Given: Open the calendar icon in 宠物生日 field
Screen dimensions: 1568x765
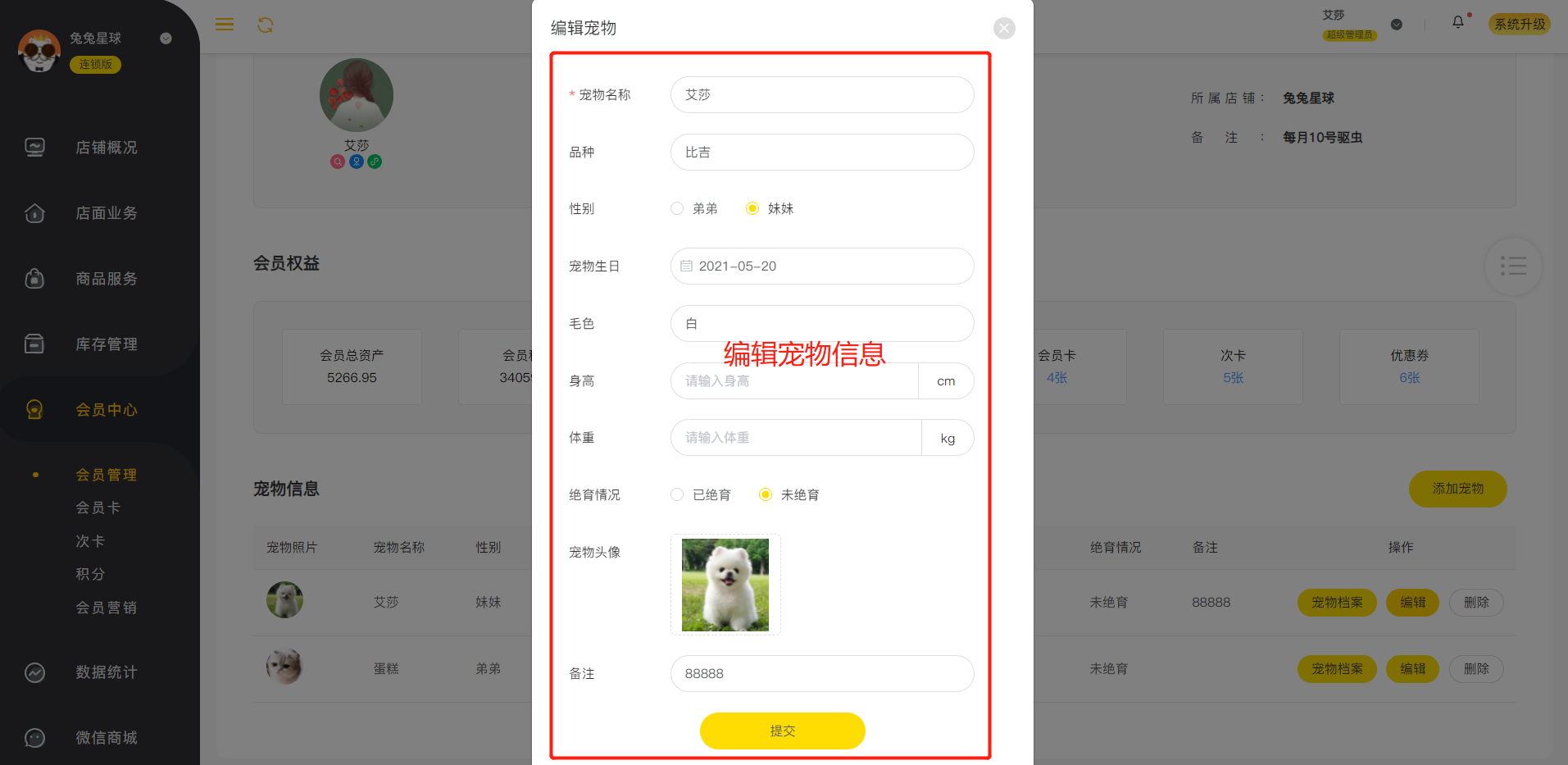Looking at the screenshot, I should [687, 266].
